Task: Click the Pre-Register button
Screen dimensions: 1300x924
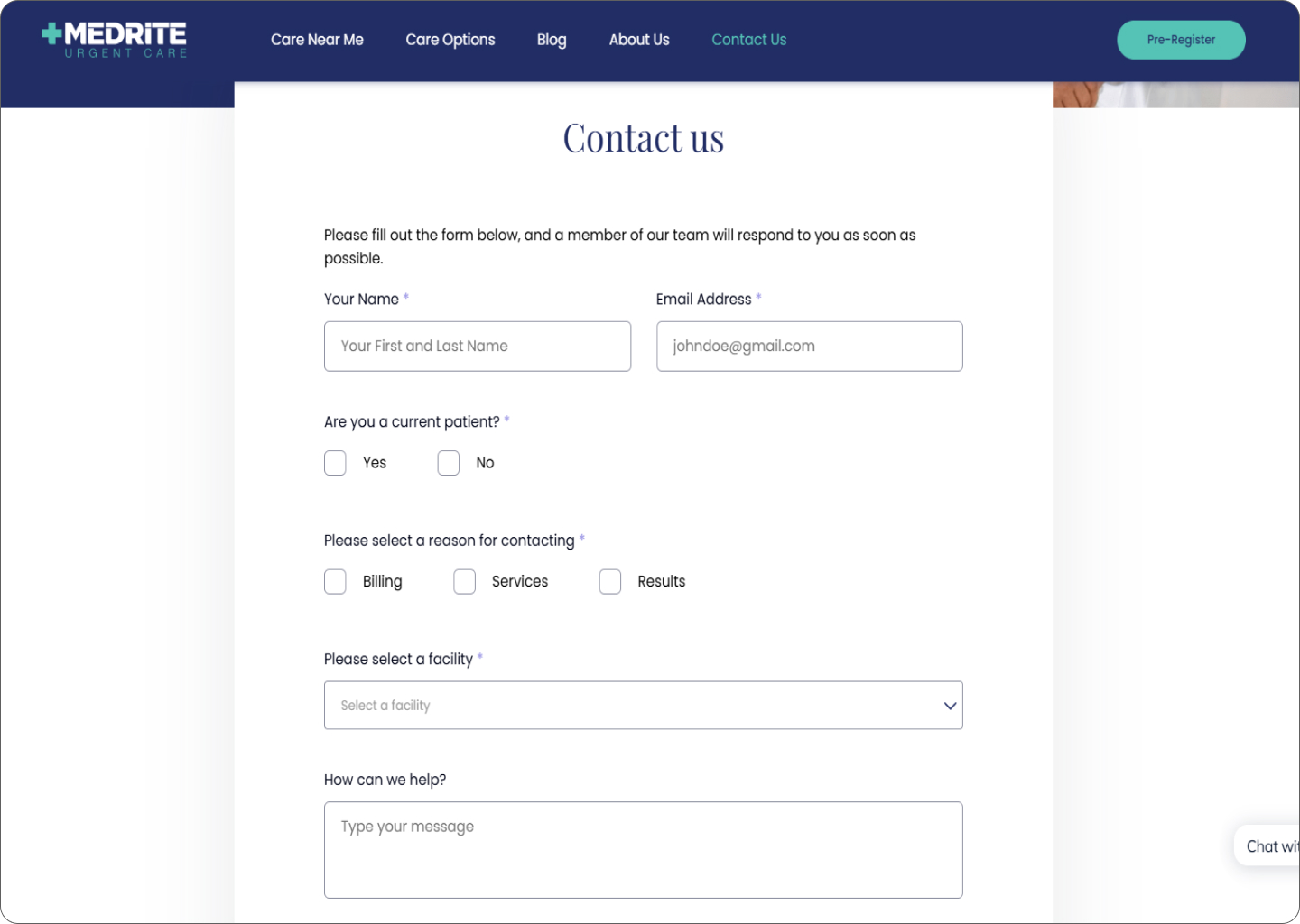Action: click(x=1181, y=40)
